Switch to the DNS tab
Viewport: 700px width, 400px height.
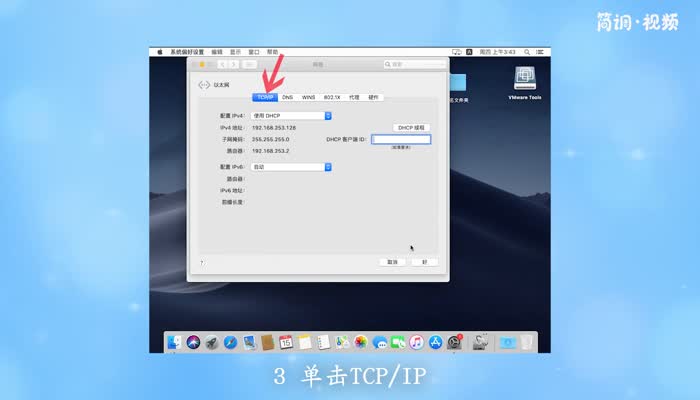point(287,97)
